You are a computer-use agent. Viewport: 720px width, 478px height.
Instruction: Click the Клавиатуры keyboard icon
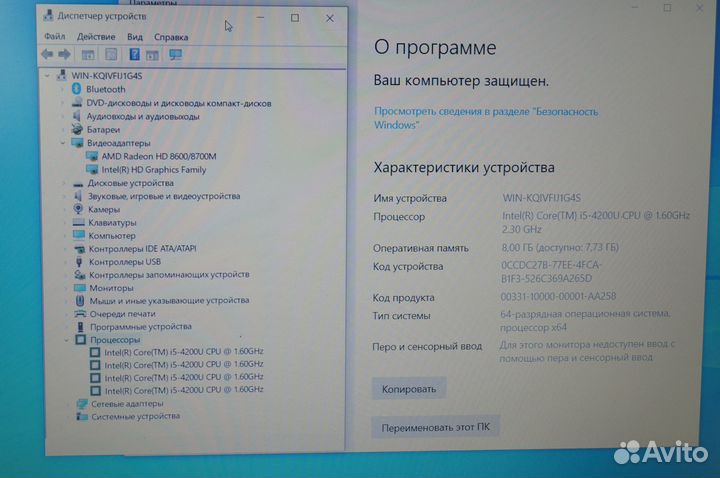pyautogui.click(x=79, y=222)
